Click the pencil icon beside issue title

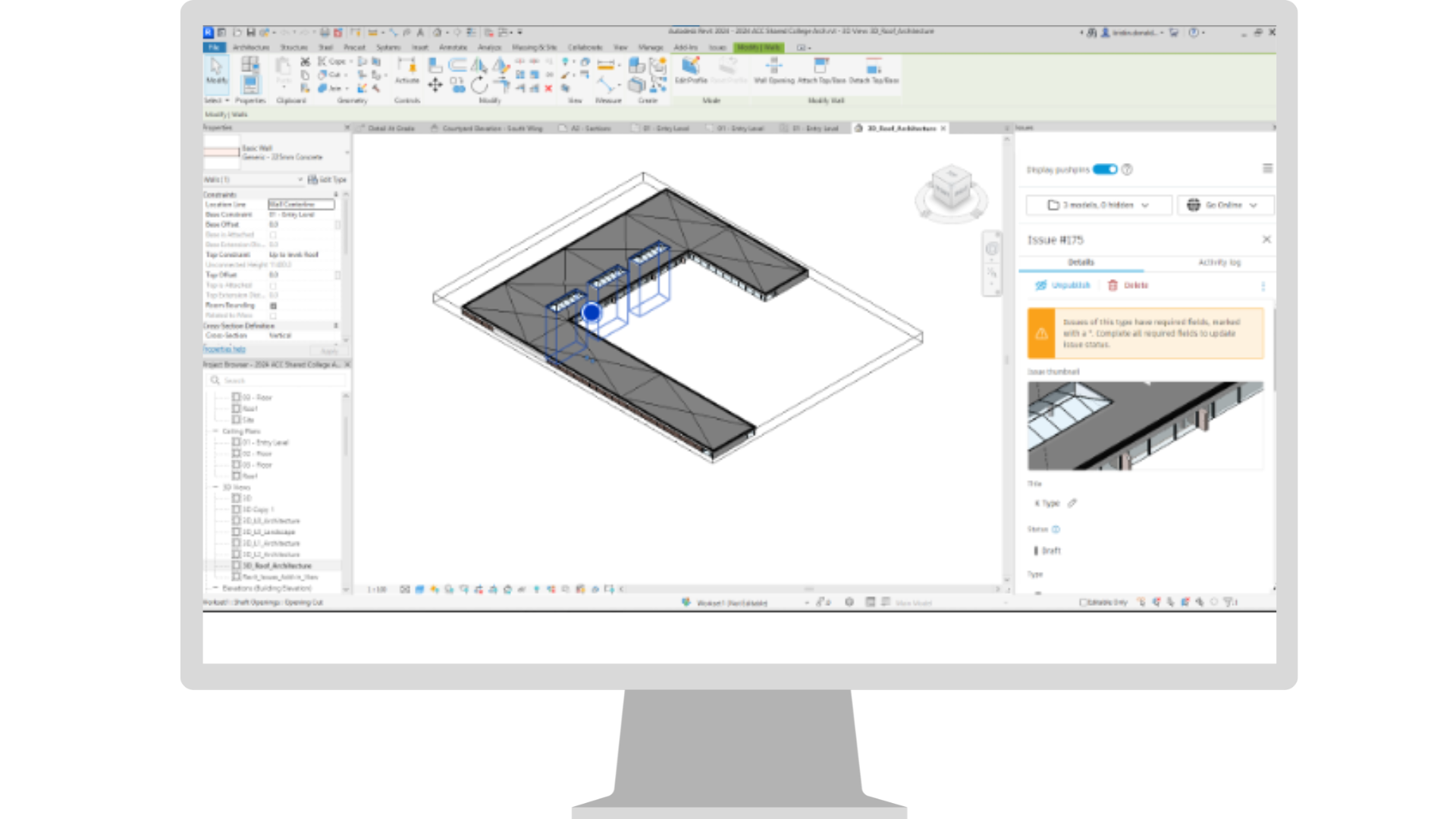click(1072, 503)
